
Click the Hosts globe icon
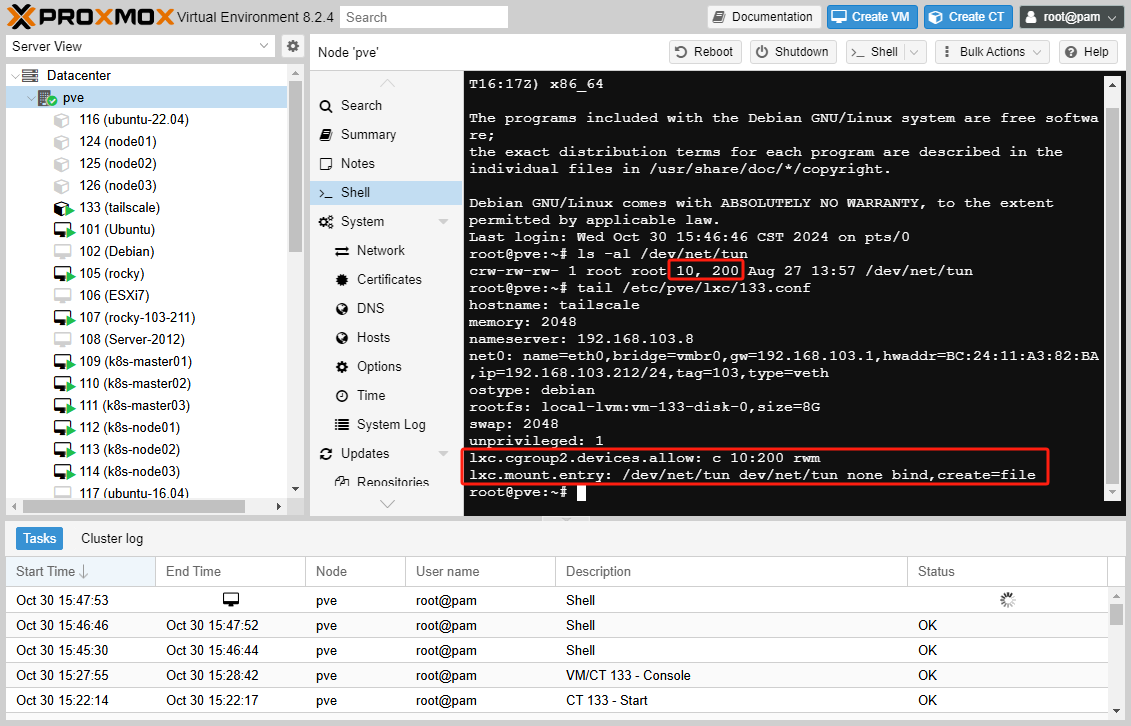[342, 337]
